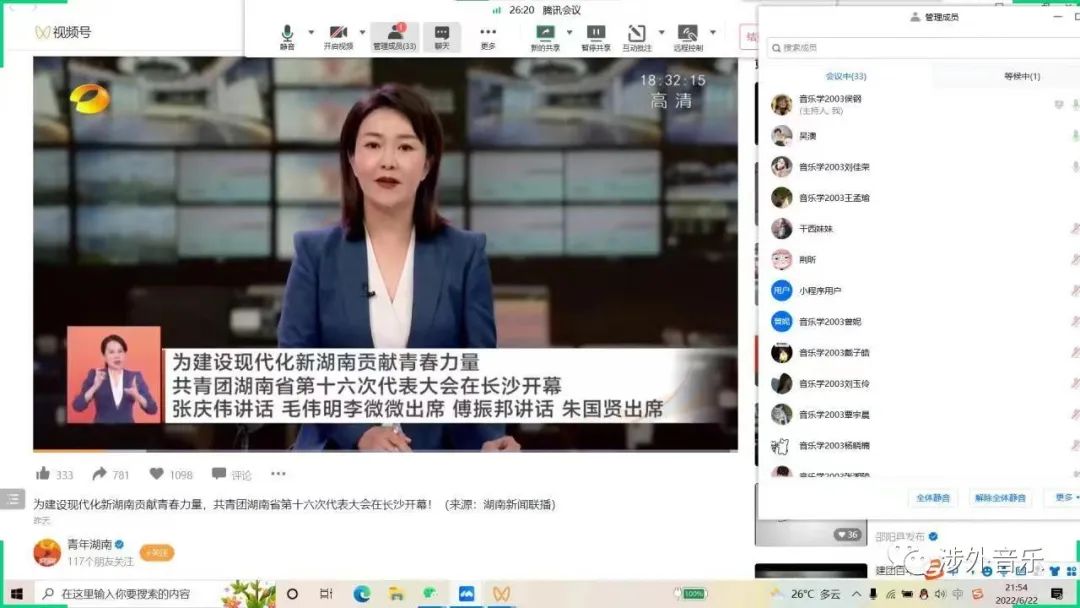Open the list icon left of description

click(12, 499)
